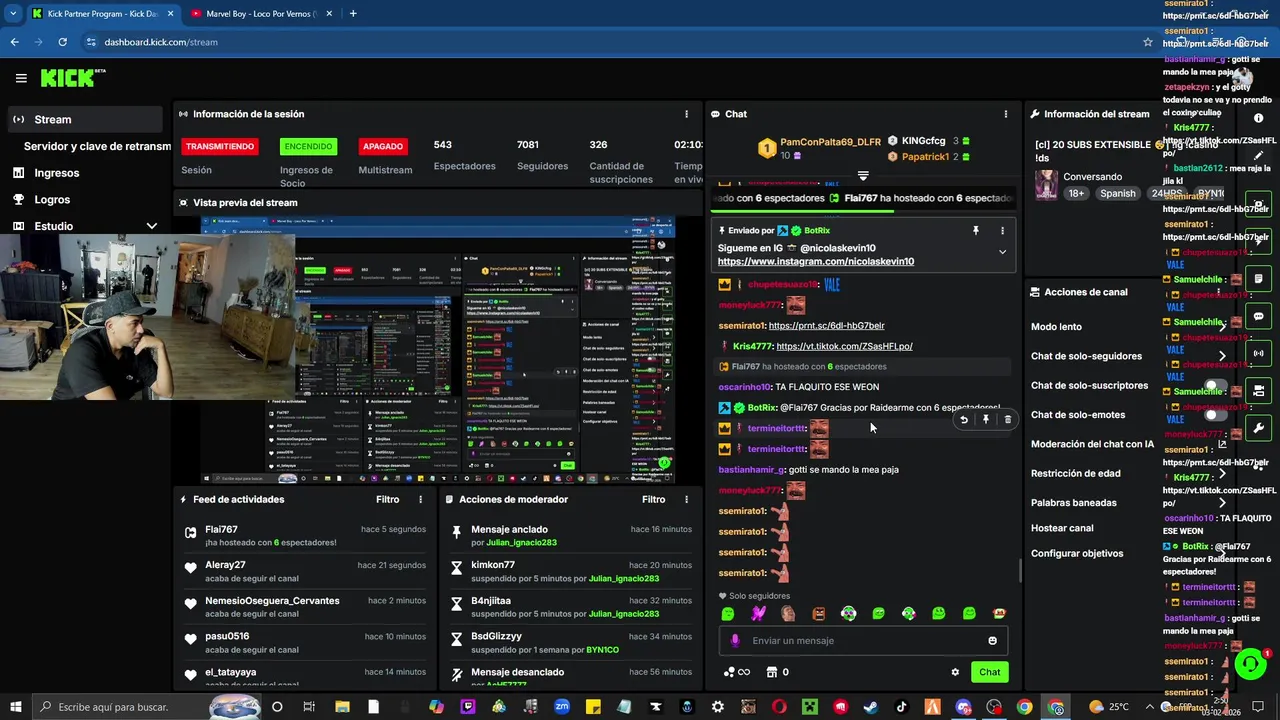Collapse the pinned BotRix message
Viewport: 1280px width, 720px height.
pyautogui.click(x=1002, y=252)
